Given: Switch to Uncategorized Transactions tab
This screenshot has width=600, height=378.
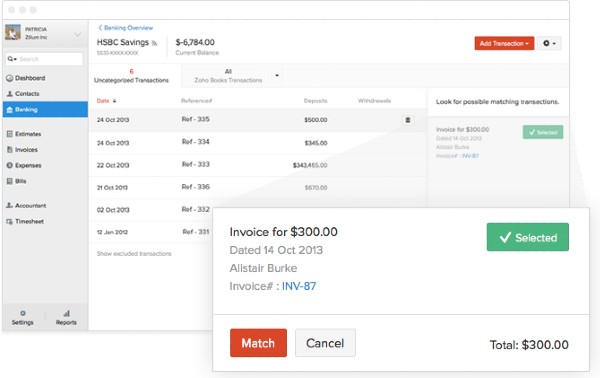Looking at the screenshot, I should [x=131, y=76].
